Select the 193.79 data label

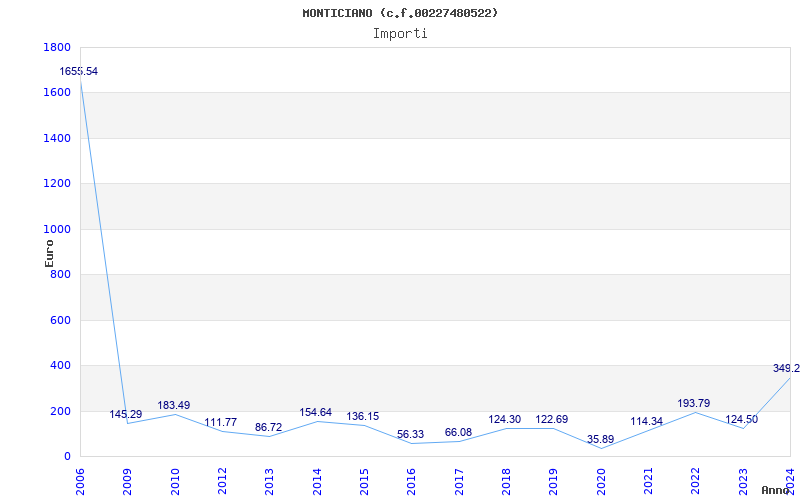pyautogui.click(x=693, y=404)
